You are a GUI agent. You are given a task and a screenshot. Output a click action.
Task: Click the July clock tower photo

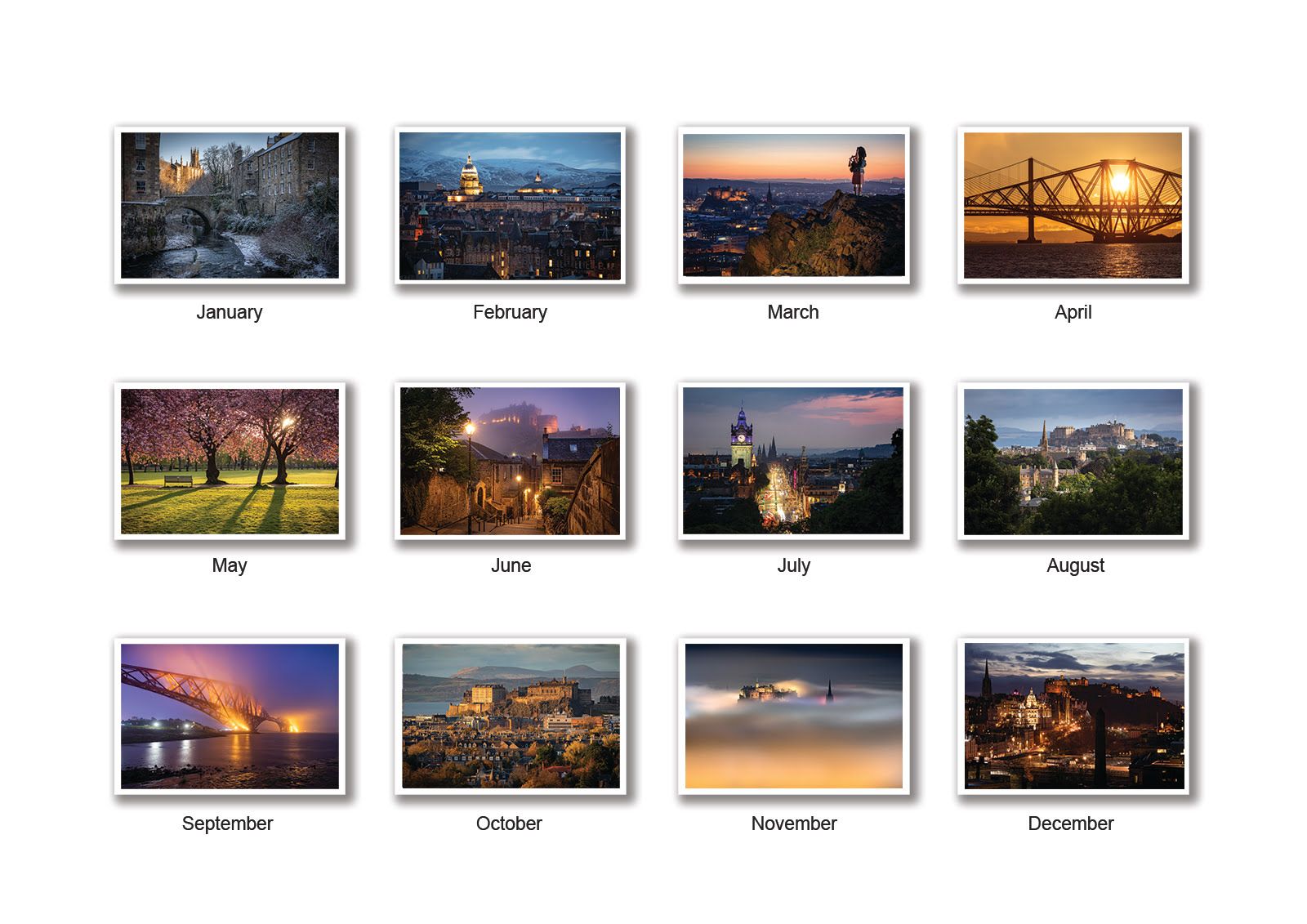[793, 461]
